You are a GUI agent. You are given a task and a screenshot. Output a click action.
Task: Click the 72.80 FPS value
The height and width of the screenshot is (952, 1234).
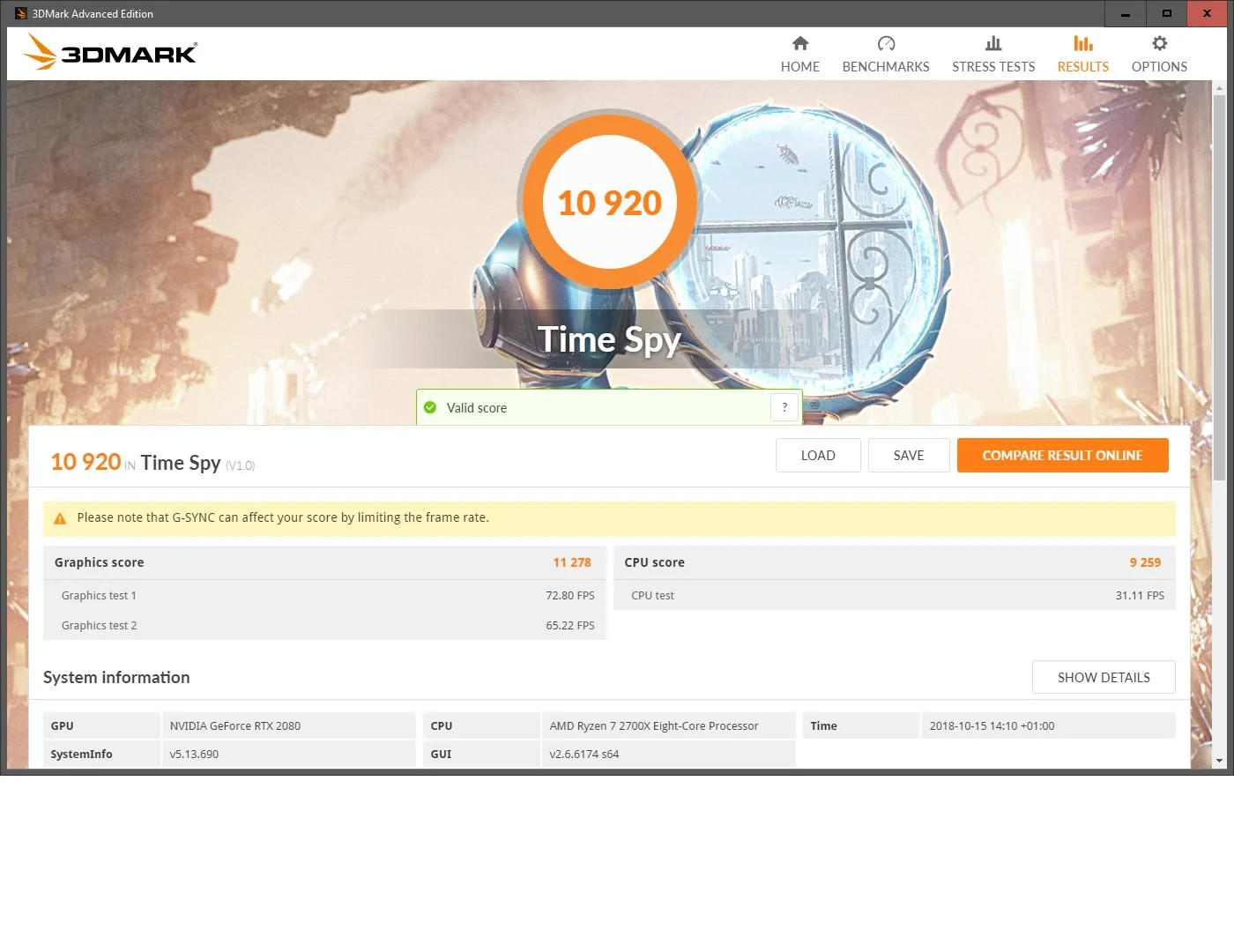[570, 596]
